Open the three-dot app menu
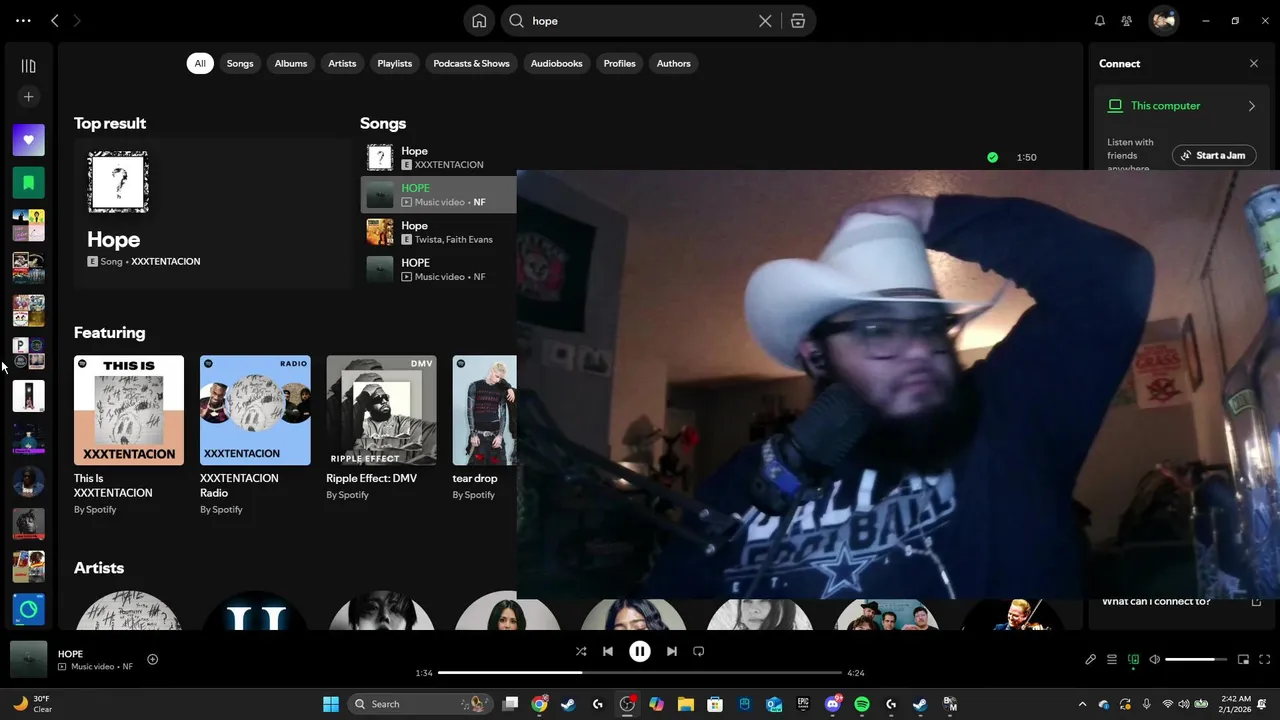The width and height of the screenshot is (1280, 720). 23,21
